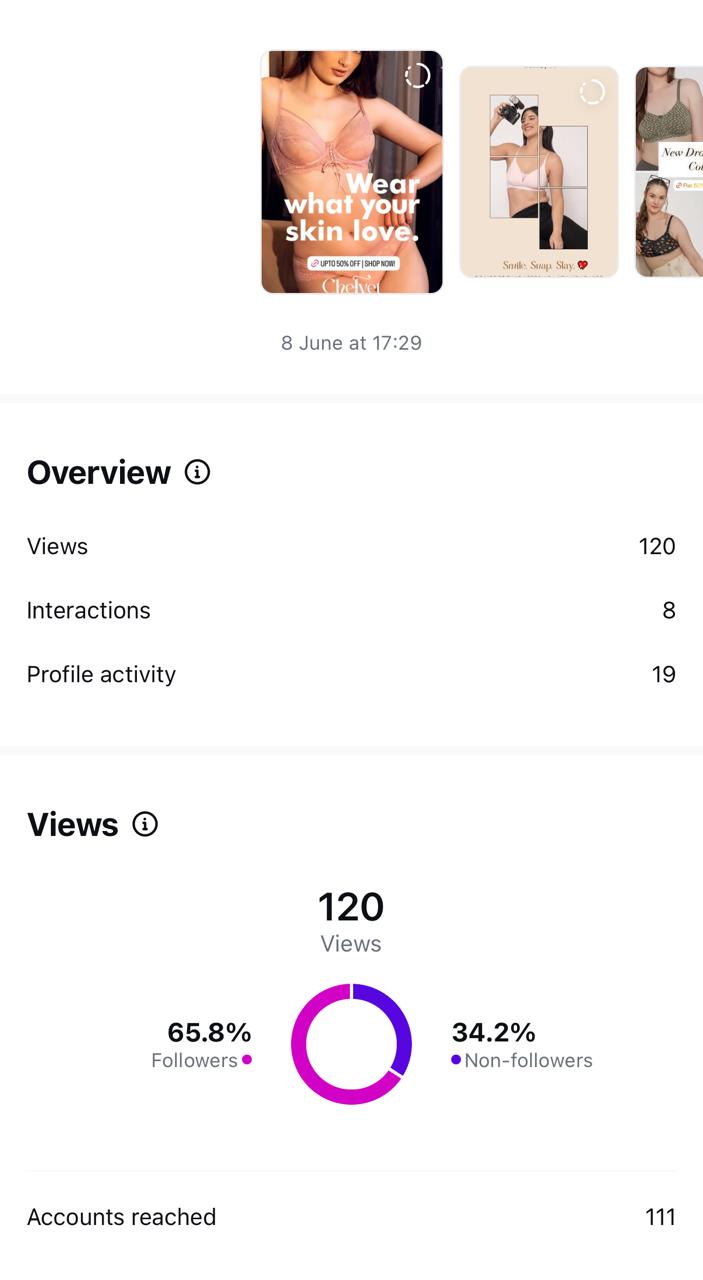
Task: Tap loading ring on pink lingerie story
Action: coord(418,76)
